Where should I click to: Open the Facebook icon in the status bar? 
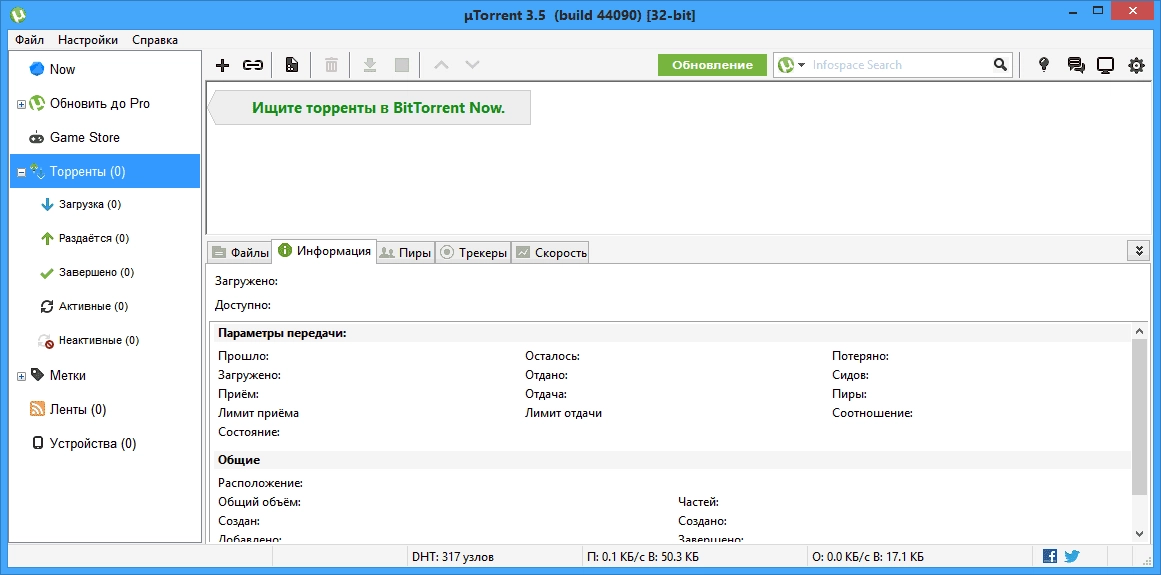point(1049,556)
